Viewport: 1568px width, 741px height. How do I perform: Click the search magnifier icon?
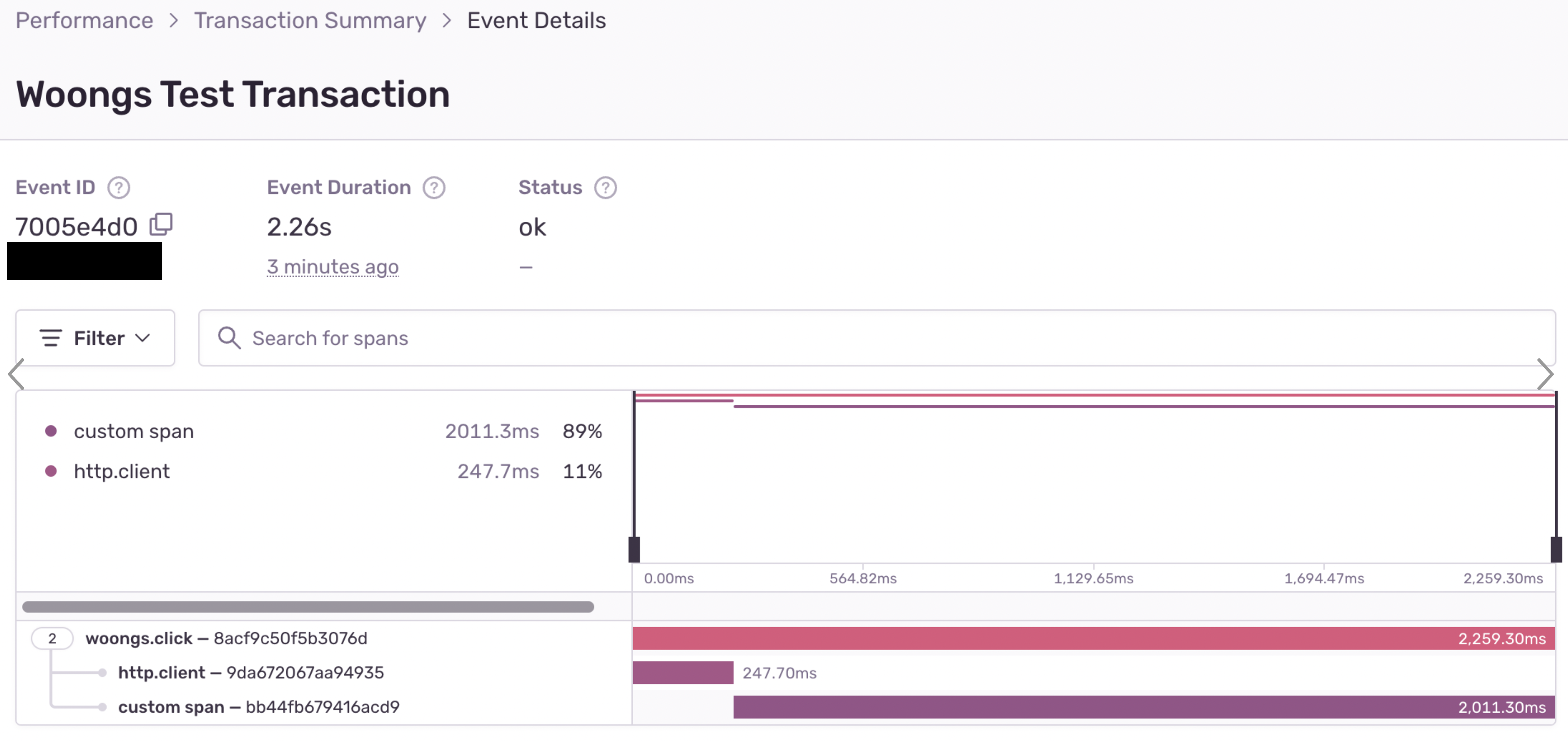point(229,338)
